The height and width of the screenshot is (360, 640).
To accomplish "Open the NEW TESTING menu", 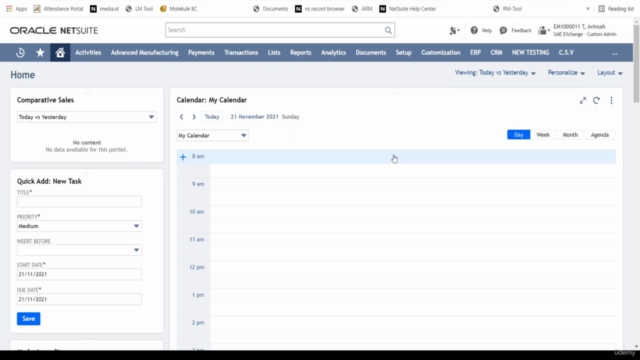I will [x=531, y=53].
